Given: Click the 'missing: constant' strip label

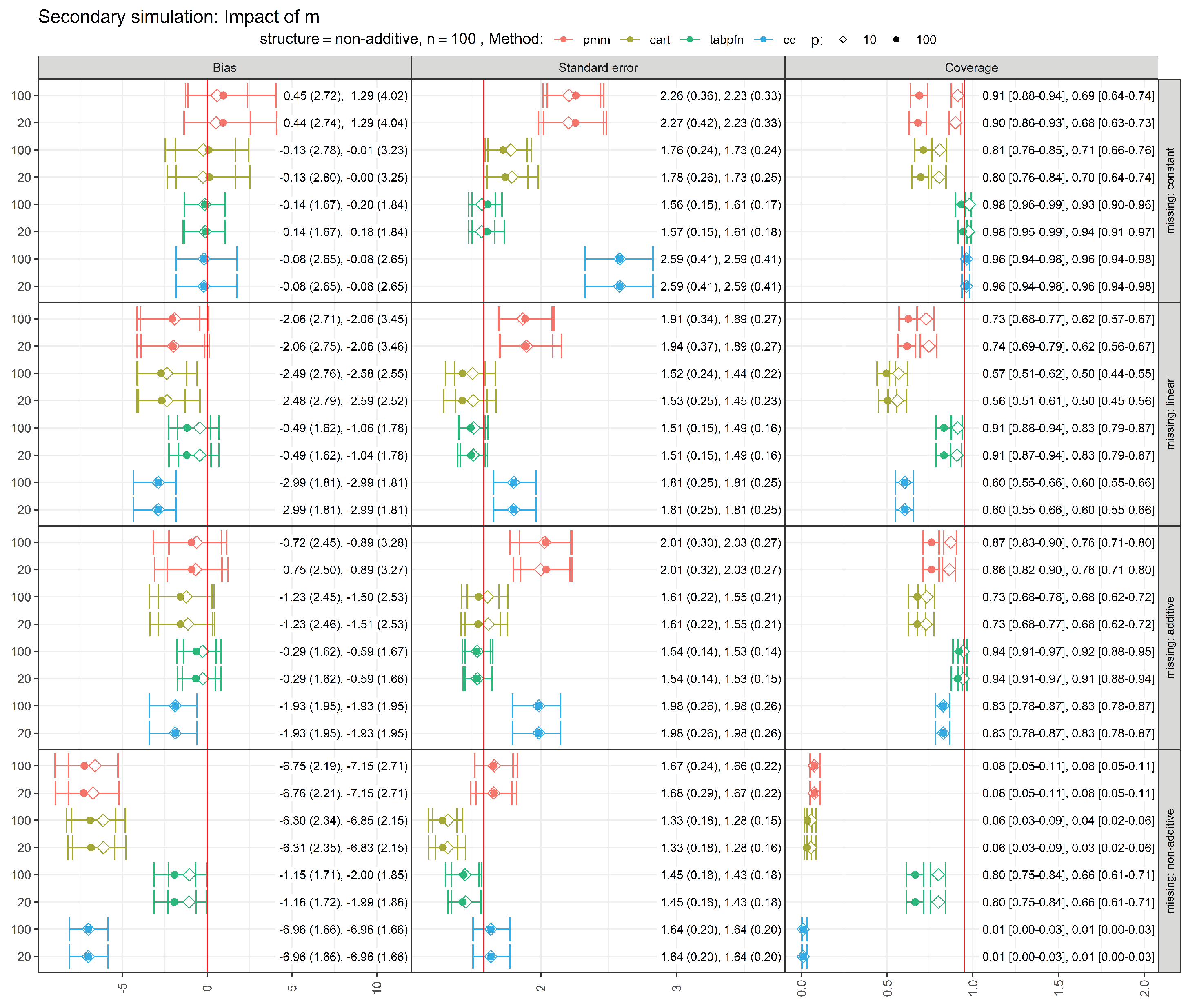Looking at the screenshot, I should pos(1170,190).
